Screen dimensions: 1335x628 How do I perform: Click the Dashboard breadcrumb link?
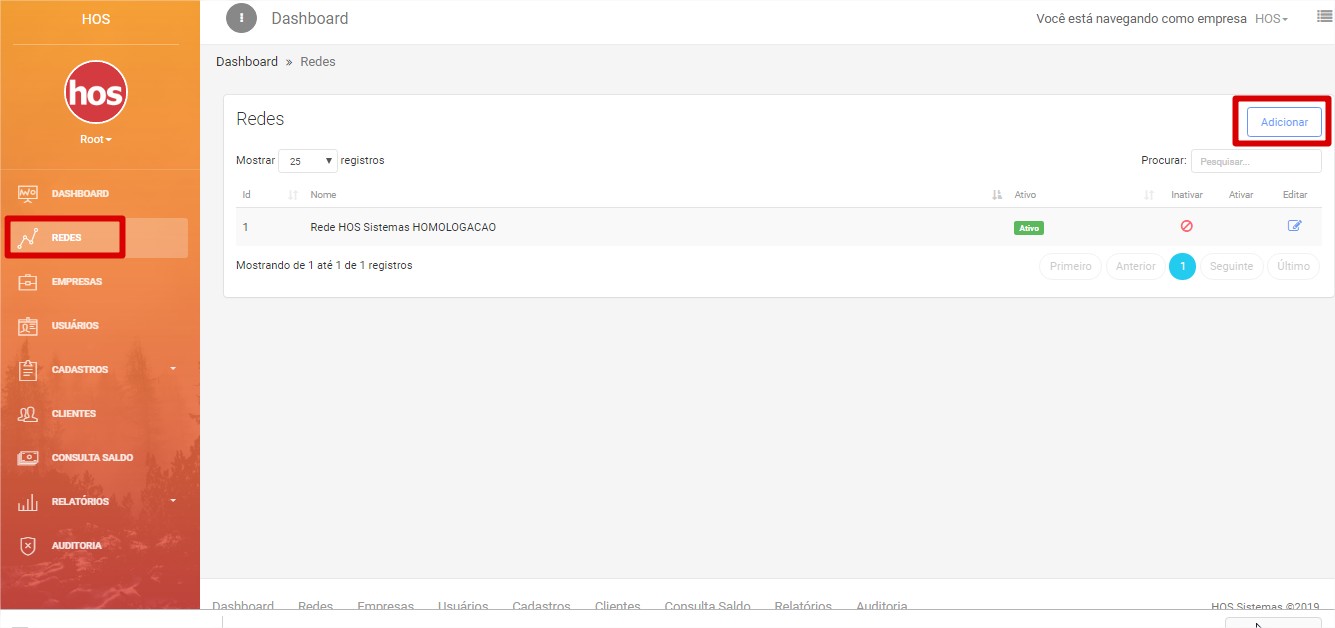coord(247,62)
